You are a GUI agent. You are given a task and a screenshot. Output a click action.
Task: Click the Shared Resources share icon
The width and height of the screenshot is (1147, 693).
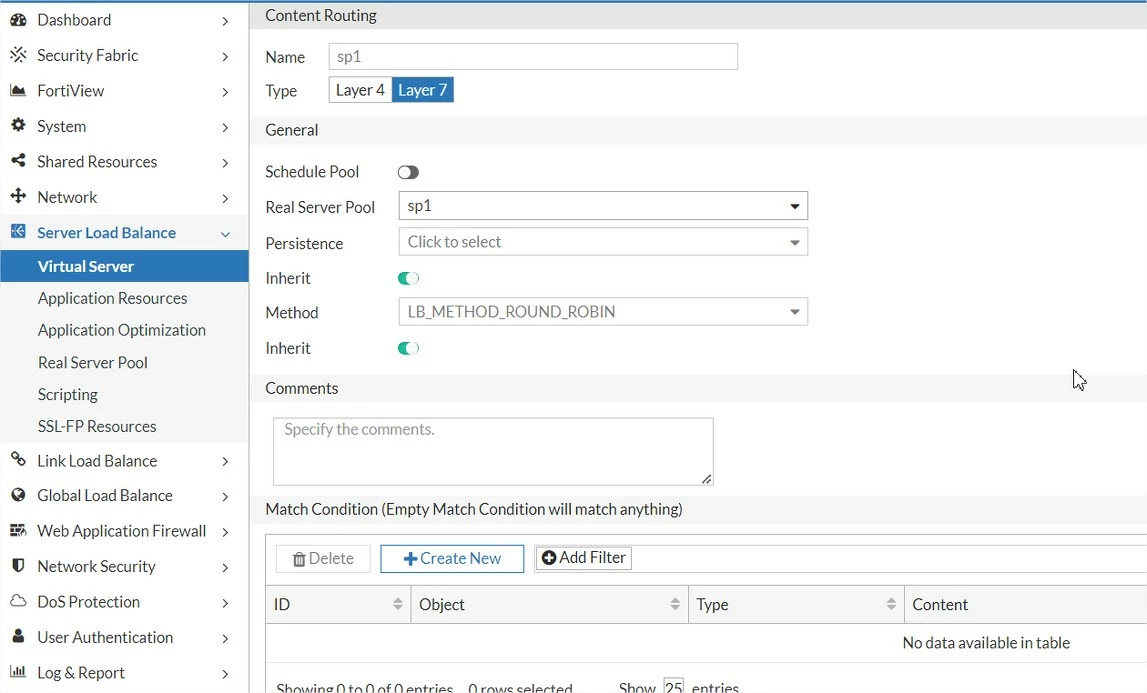[18, 160]
